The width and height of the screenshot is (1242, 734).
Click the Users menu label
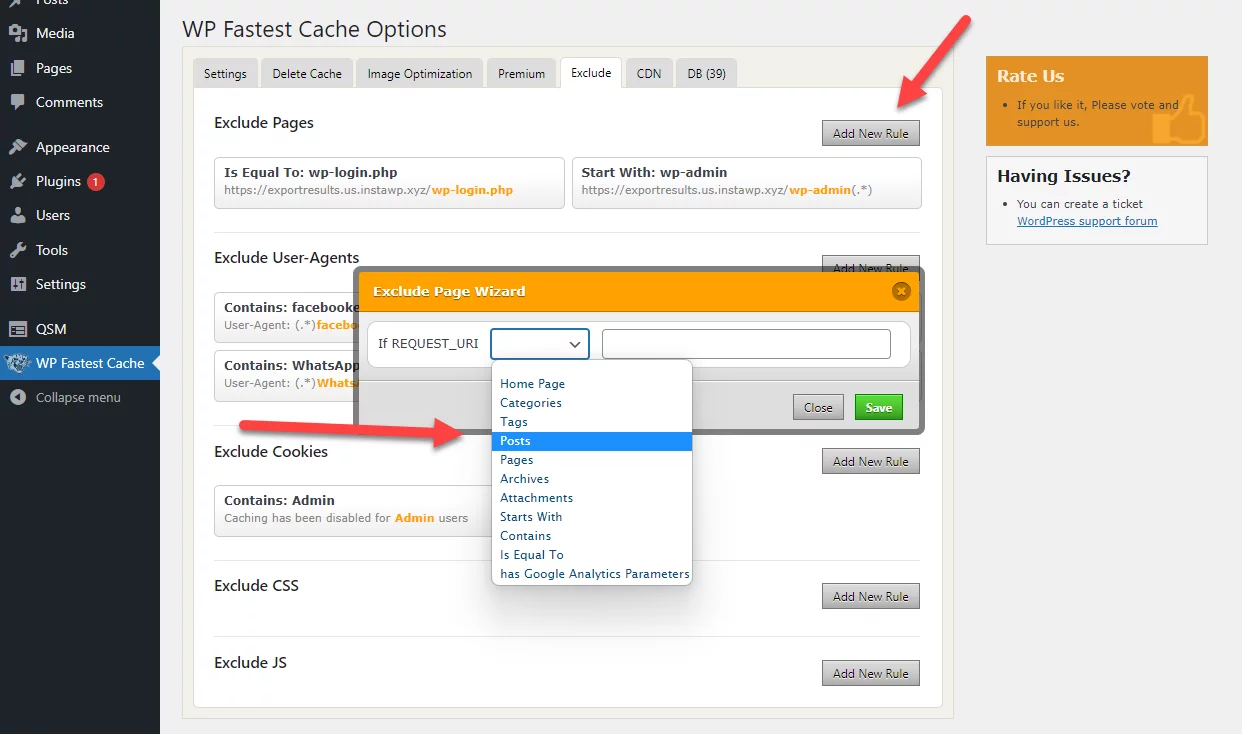coord(53,215)
